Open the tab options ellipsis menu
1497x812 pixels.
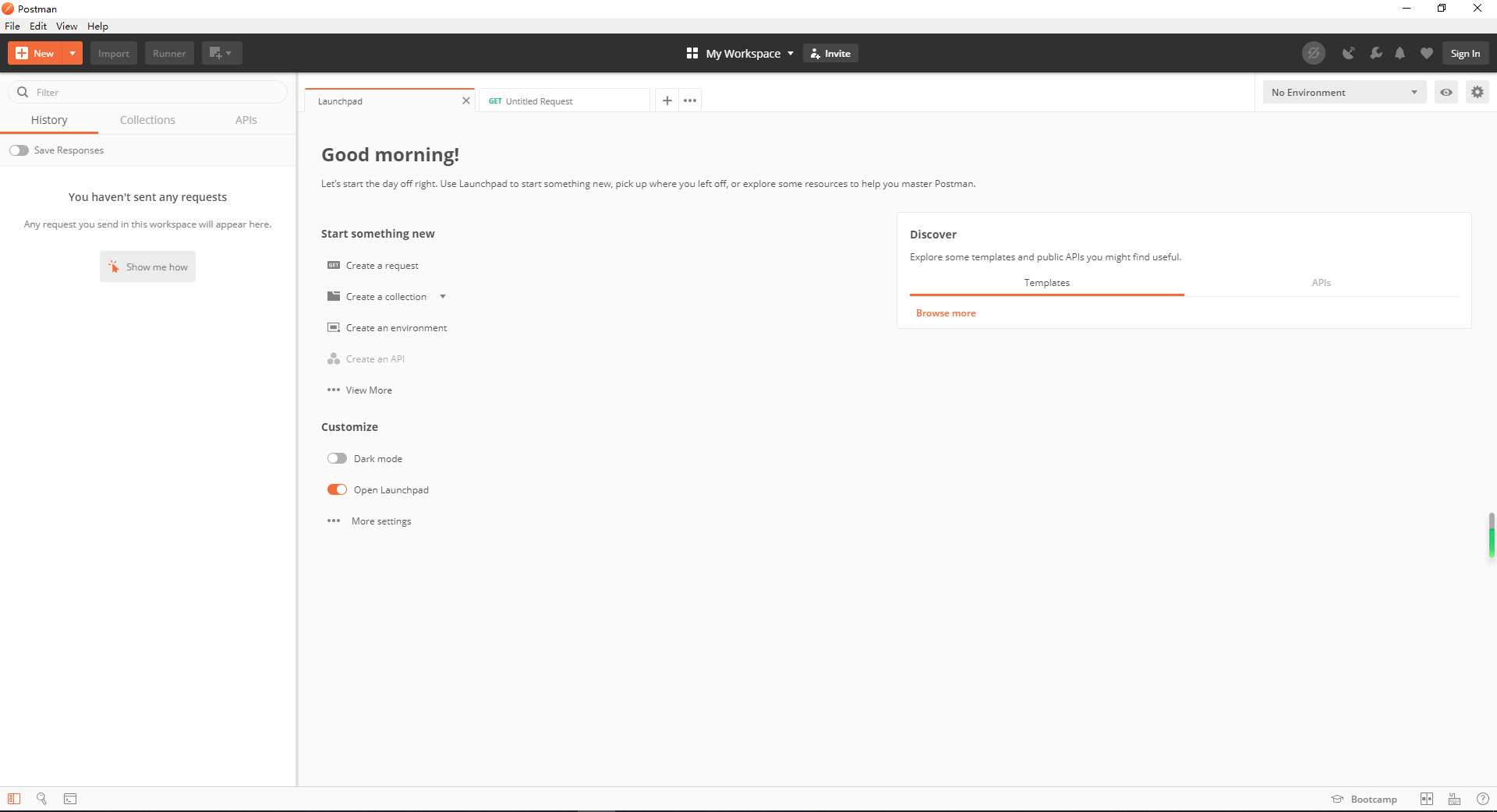click(690, 101)
